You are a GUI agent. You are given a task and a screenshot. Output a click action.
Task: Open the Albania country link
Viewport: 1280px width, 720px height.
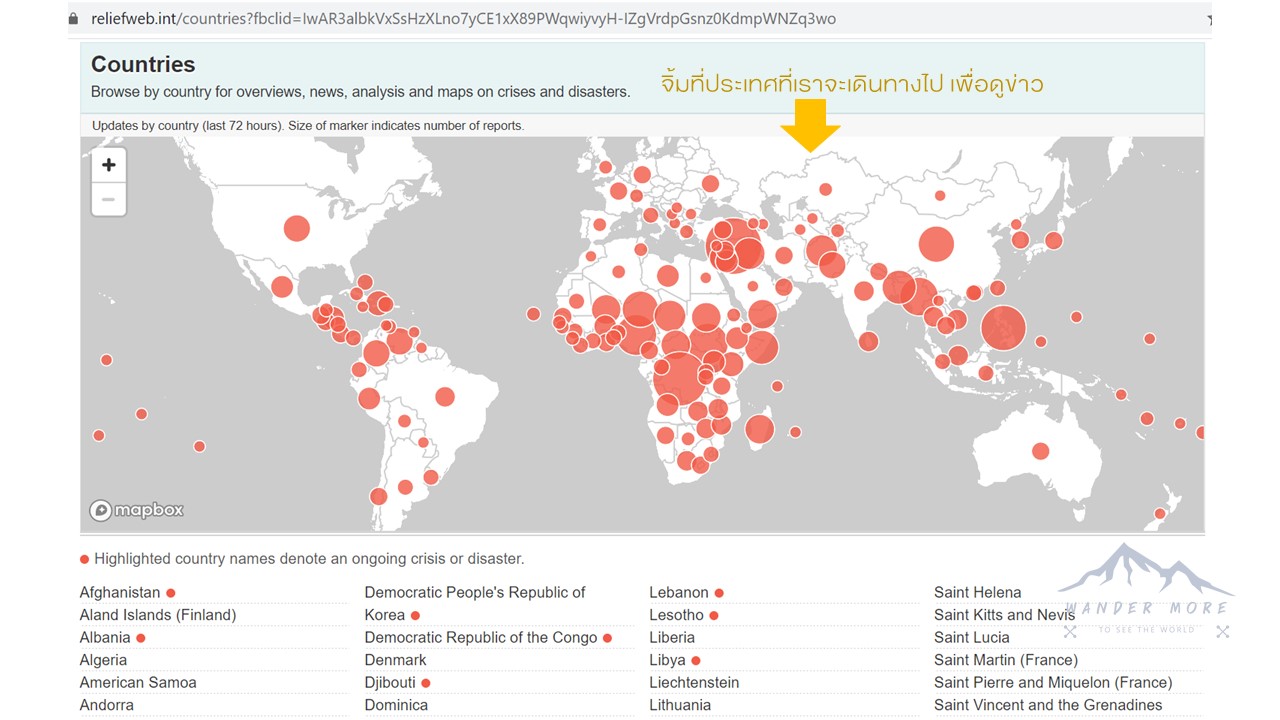point(105,637)
